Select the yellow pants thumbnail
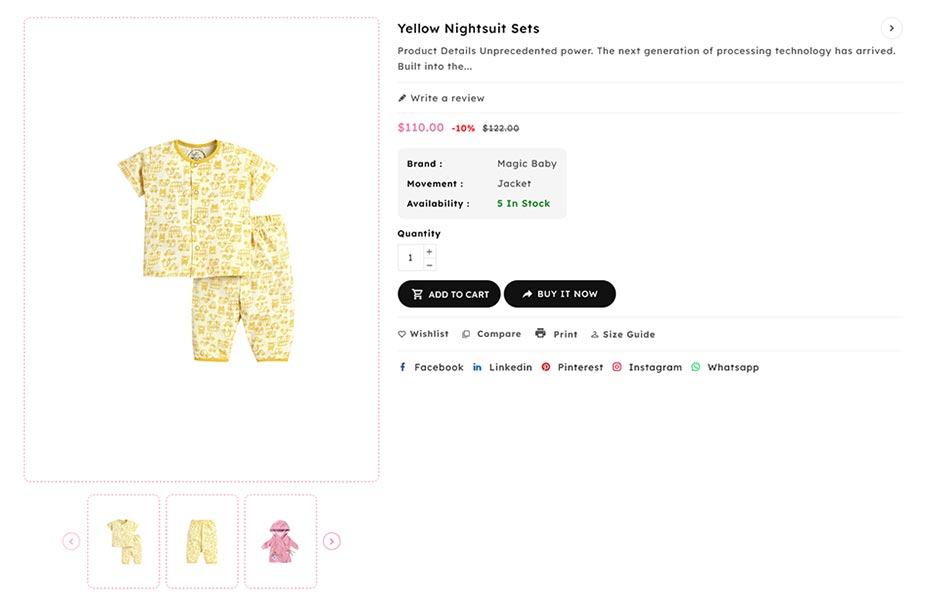Image resolution: width=930 pixels, height=600 pixels. [202, 541]
